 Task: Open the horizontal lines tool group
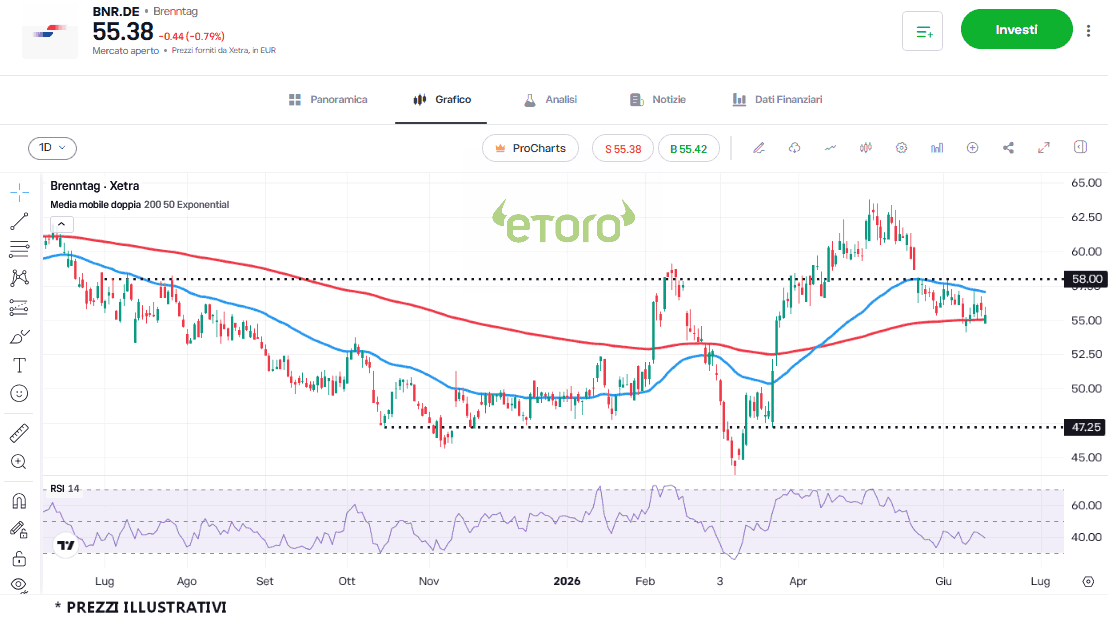[x=19, y=249]
